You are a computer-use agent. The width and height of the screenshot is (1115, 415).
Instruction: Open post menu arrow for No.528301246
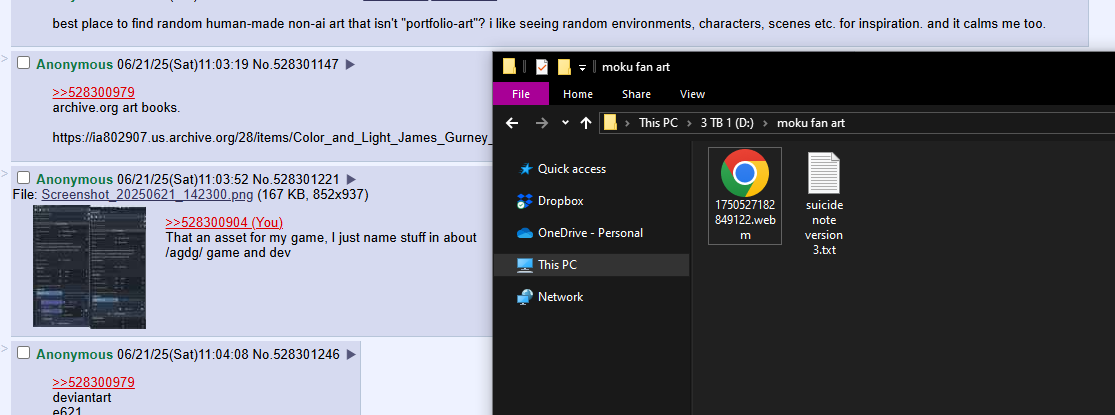click(350, 354)
